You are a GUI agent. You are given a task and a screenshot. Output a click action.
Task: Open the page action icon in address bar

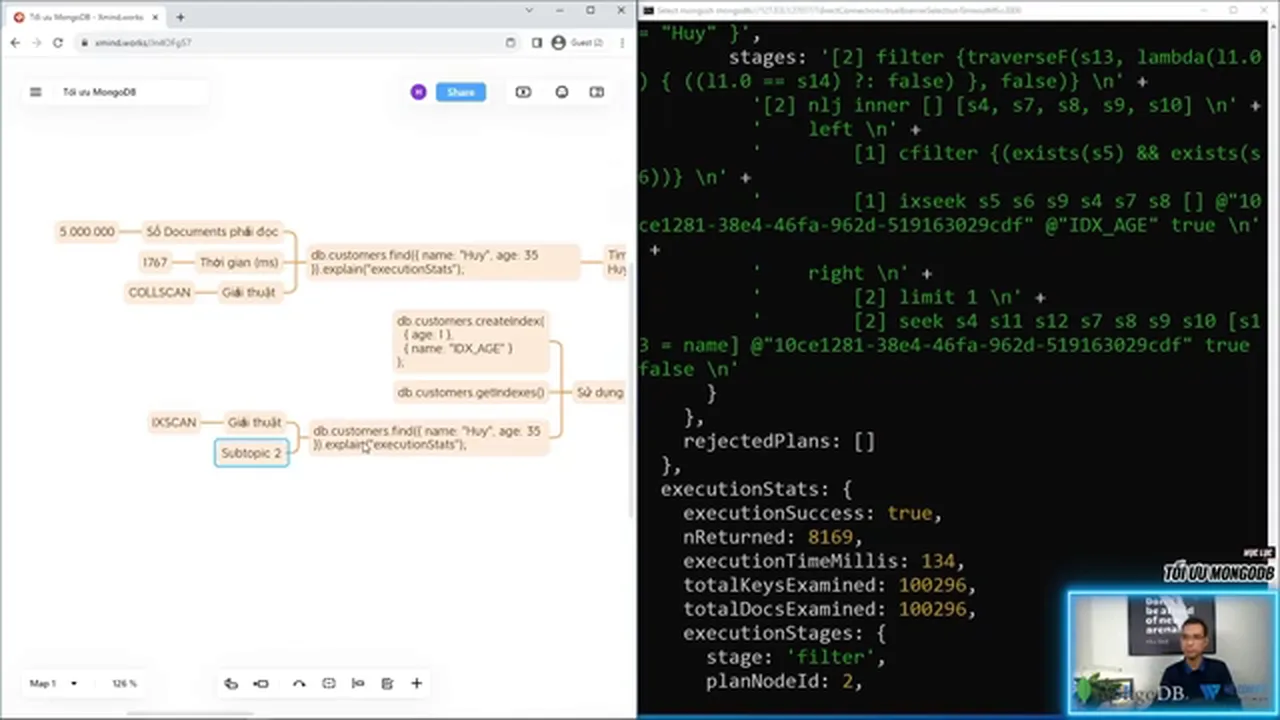(x=510, y=43)
